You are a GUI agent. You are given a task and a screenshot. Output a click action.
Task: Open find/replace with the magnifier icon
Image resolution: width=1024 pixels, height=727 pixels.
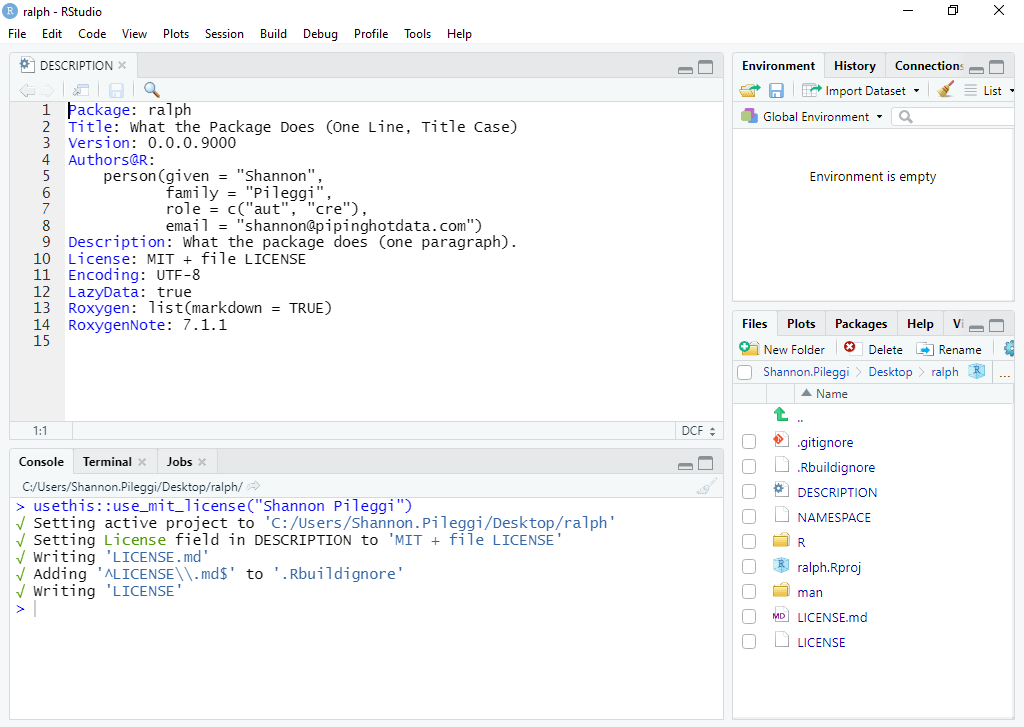point(152,89)
